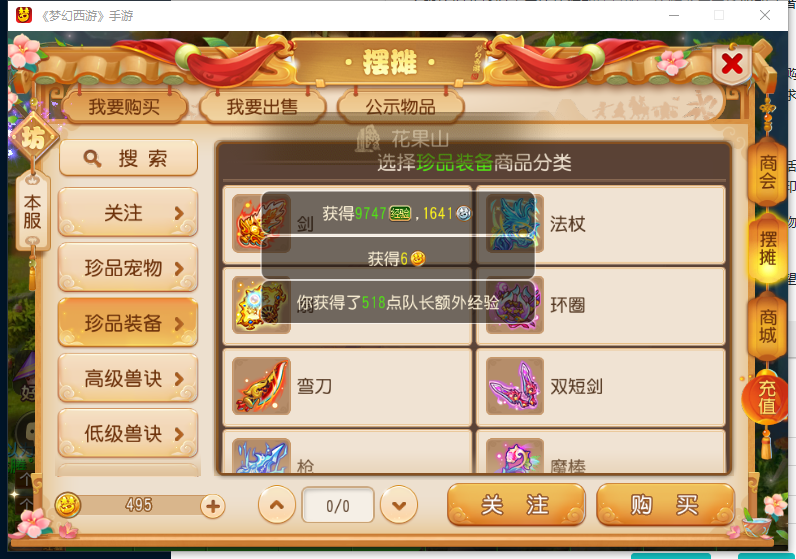Add currency with the plus button

coord(213,506)
